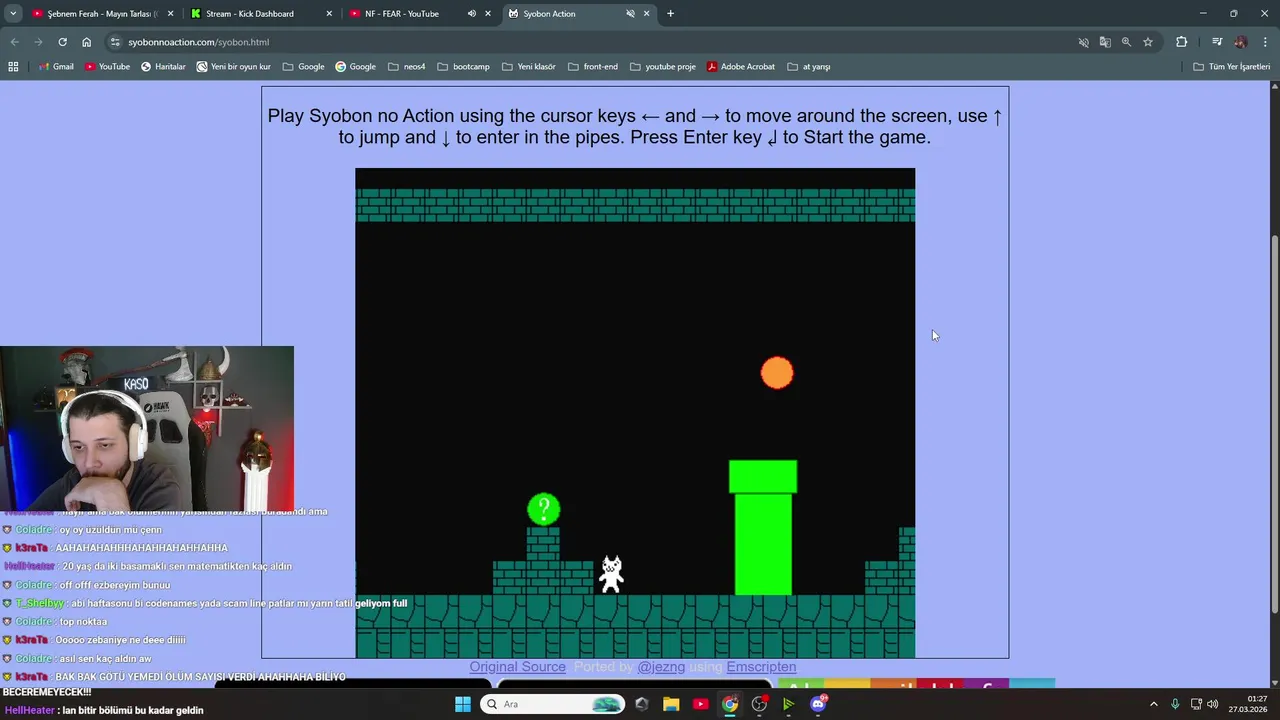Screen dimensions: 1280x720
Task: Close the NF - FEAR tab
Action: click(x=488, y=14)
